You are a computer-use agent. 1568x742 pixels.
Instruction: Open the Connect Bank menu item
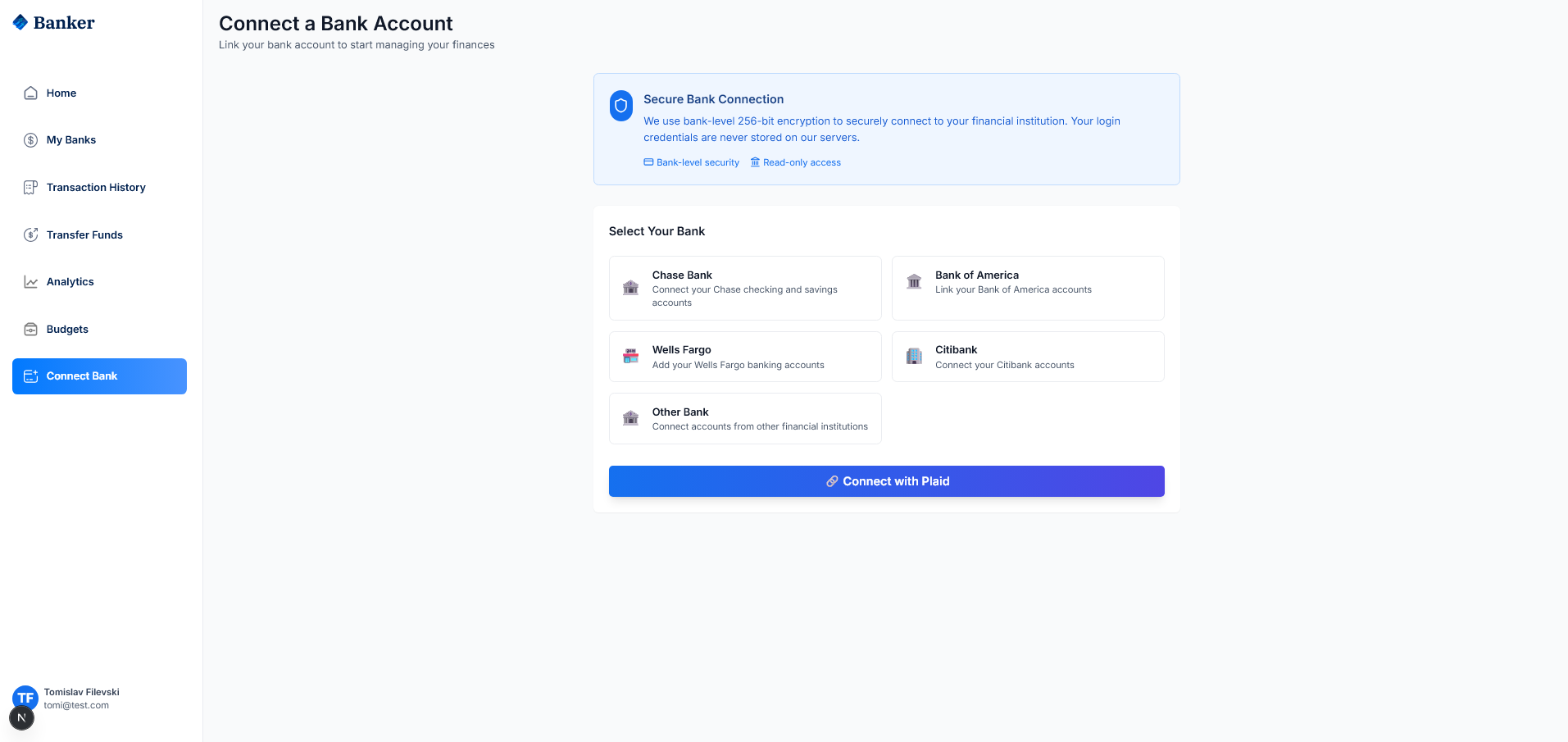pos(99,376)
